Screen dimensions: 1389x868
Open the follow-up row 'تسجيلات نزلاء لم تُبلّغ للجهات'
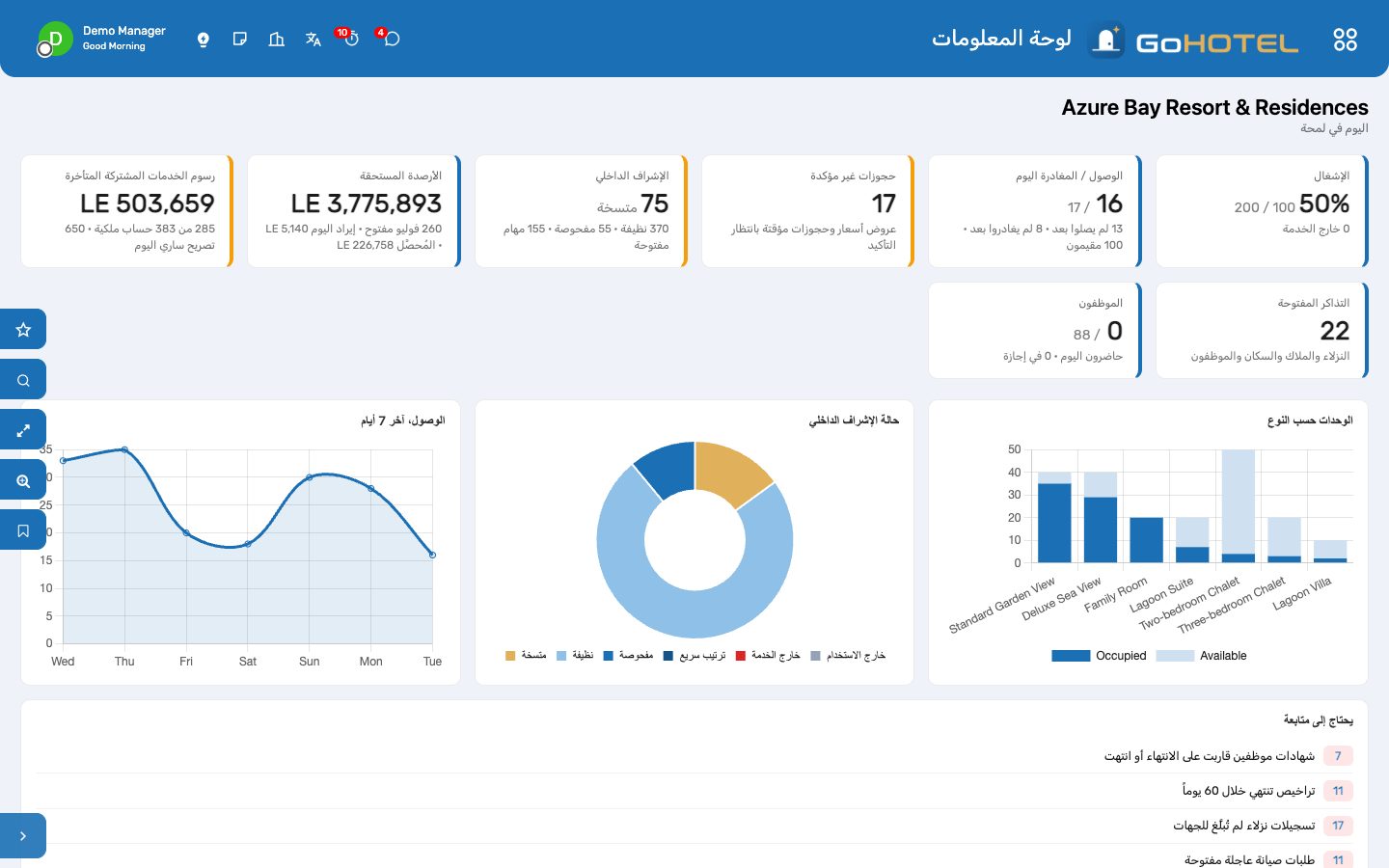pyautogui.click(x=694, y=826)
